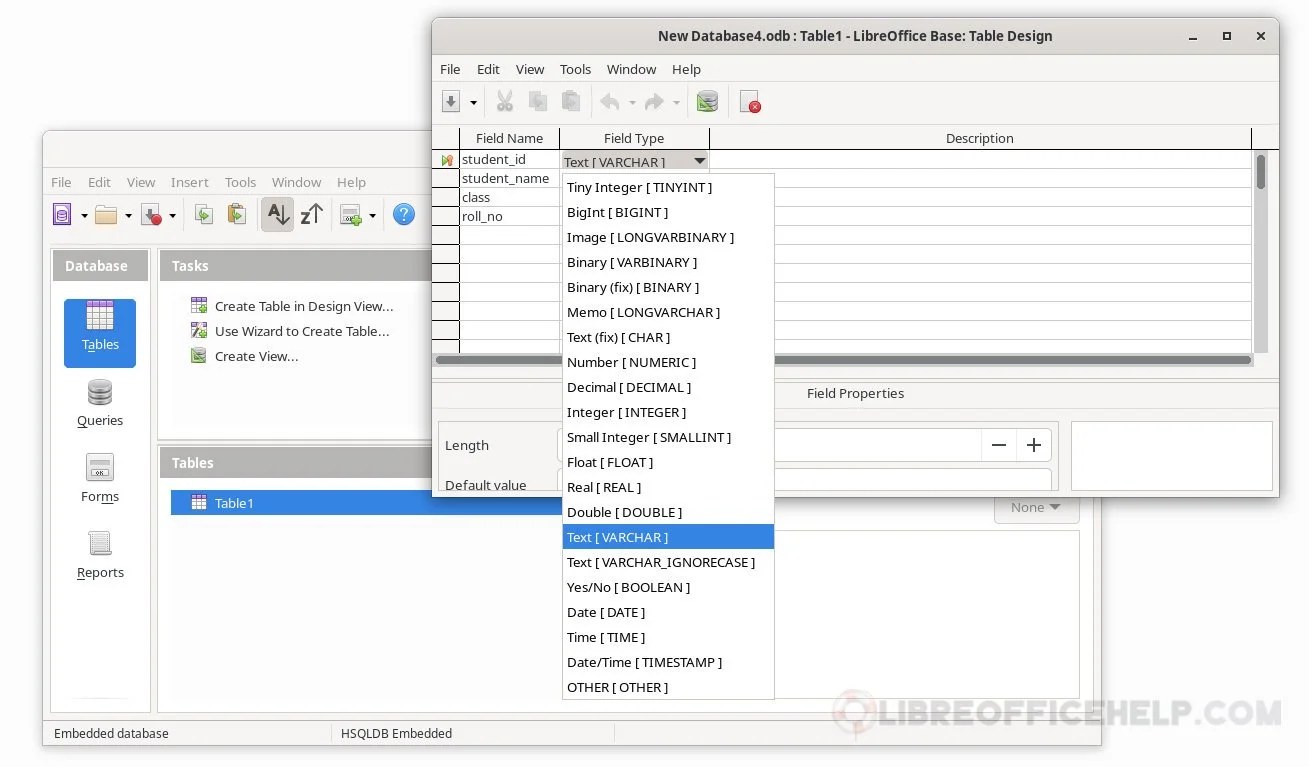Click the Open folder icon in main window
The image size is (1309, 767).
(x=106, y=214)
